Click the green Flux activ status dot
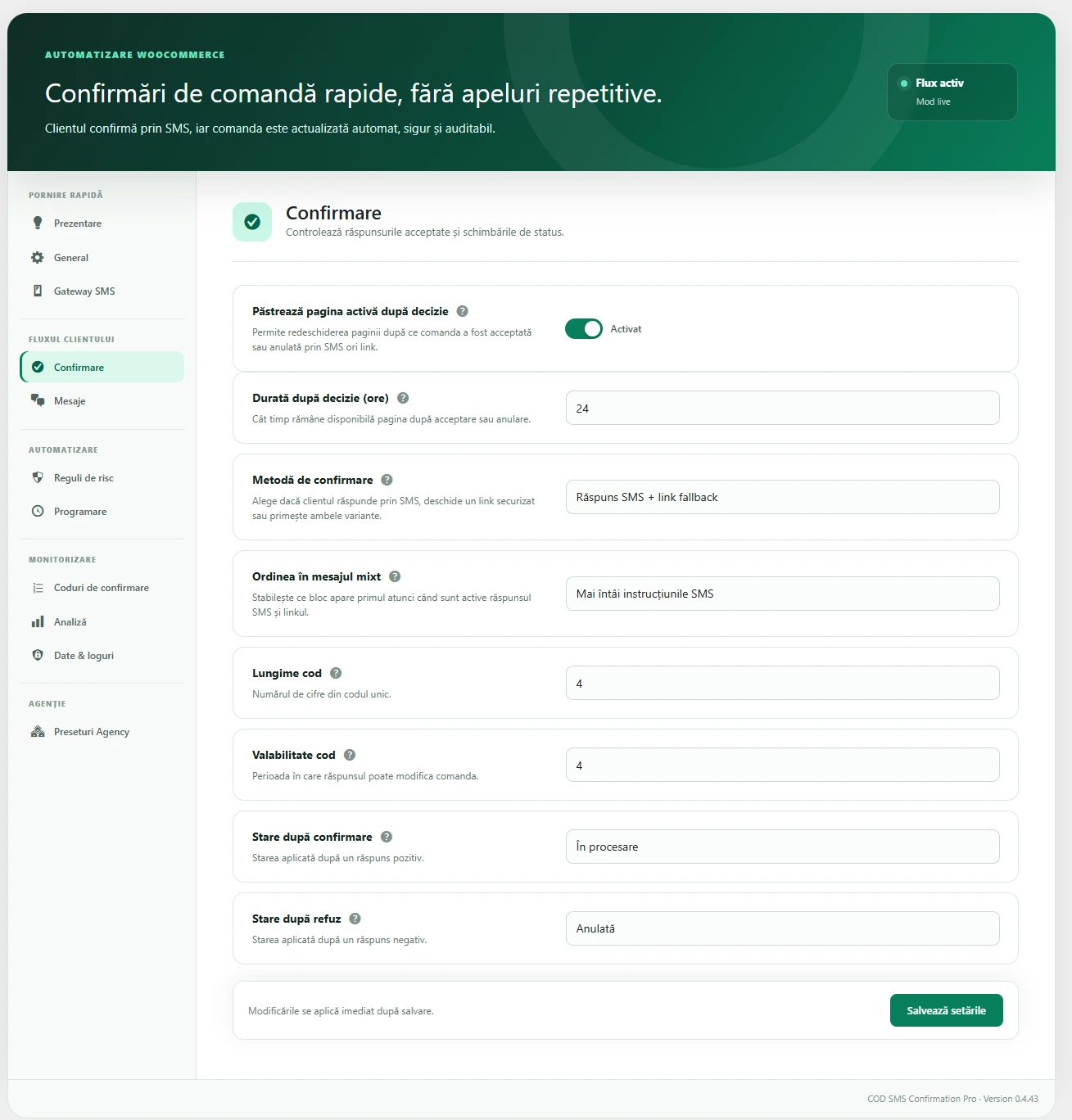Screen dimensions: 1072x1120 (904, 83)
